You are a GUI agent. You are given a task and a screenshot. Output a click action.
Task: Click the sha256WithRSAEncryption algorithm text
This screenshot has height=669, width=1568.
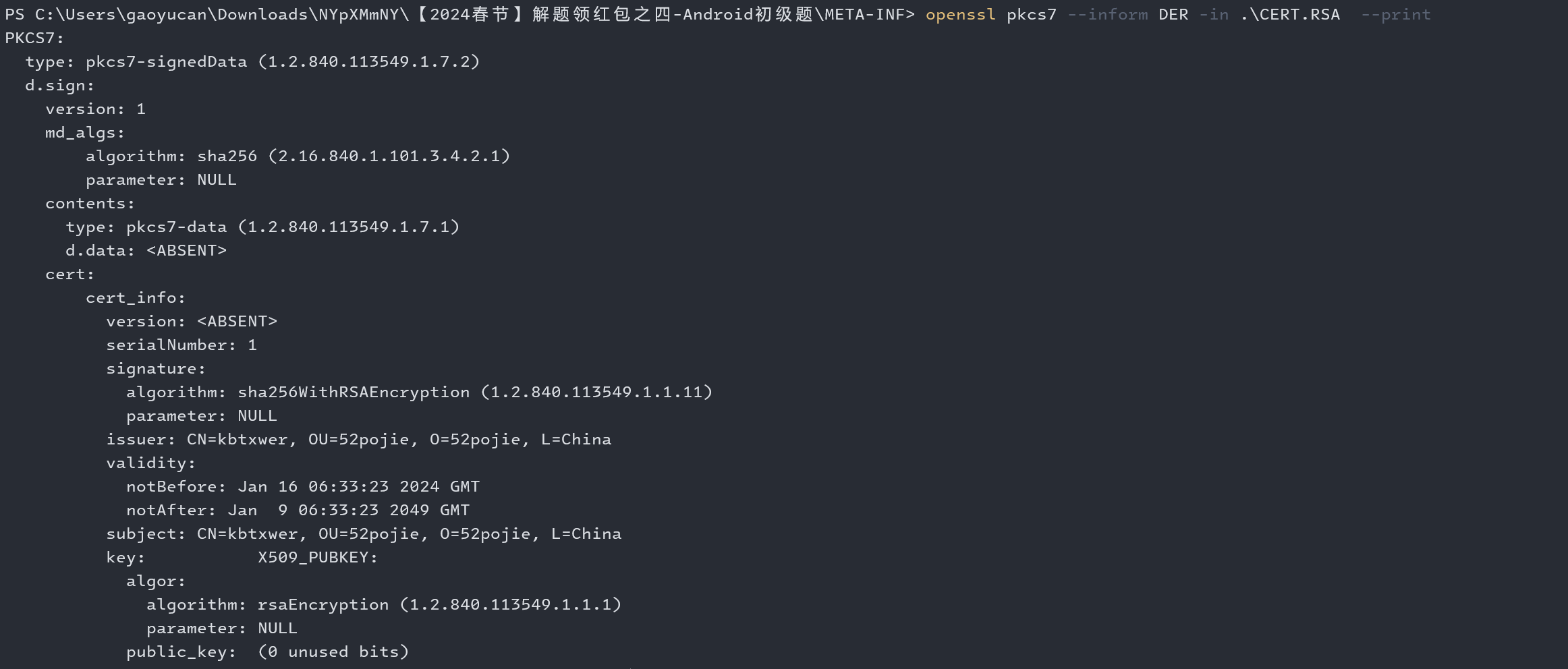click(353, 392)
